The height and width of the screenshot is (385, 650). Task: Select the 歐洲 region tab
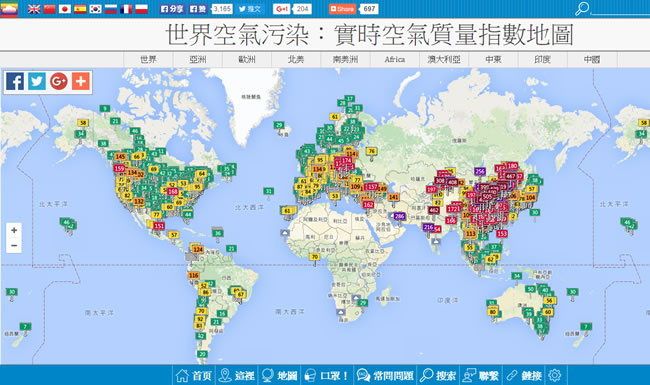pos(247,59)
